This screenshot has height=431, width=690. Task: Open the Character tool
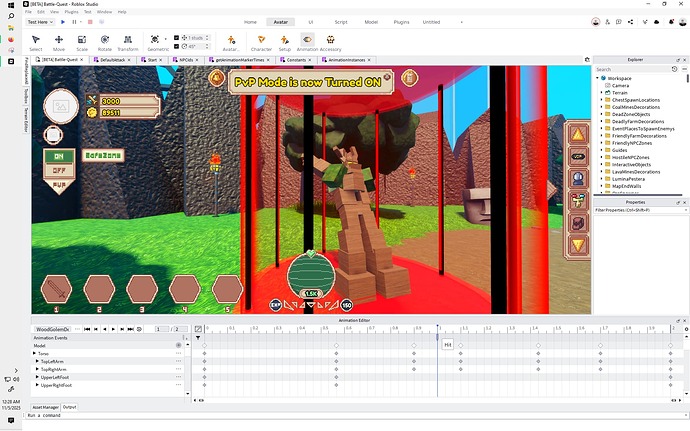coord(261,43)
